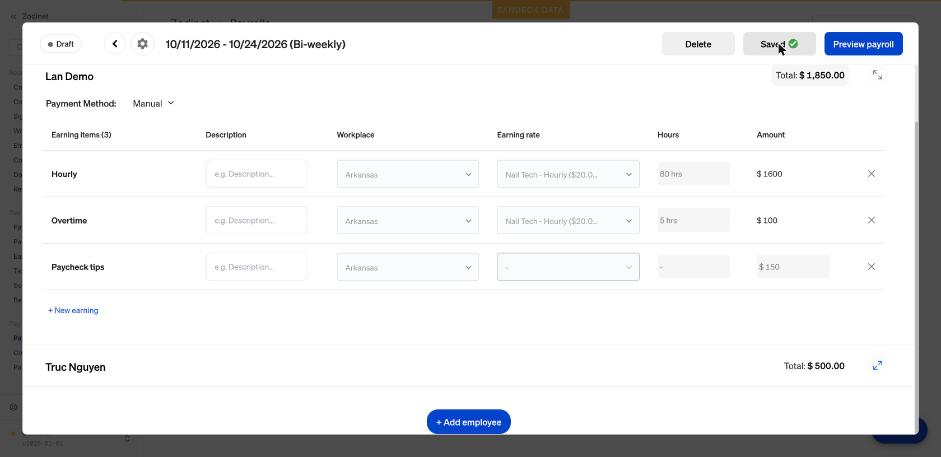This screenshot has width=941, height=457.
Task: Remove the Paycheck tips earning row
Action: tap(871, 266)
